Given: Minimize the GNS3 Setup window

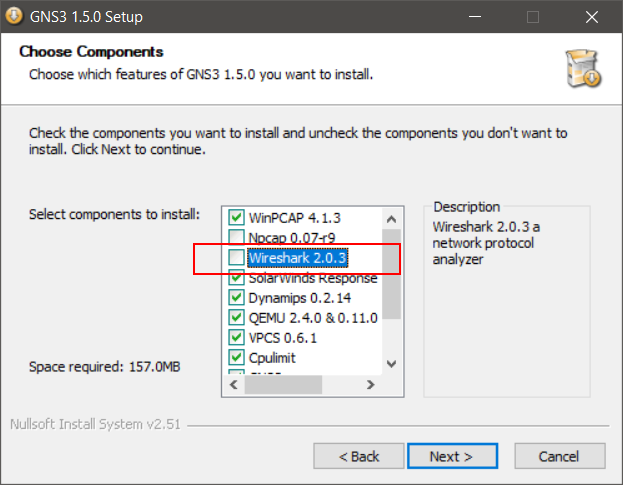Looking at the screenshot, I should (x=475, y=17).
